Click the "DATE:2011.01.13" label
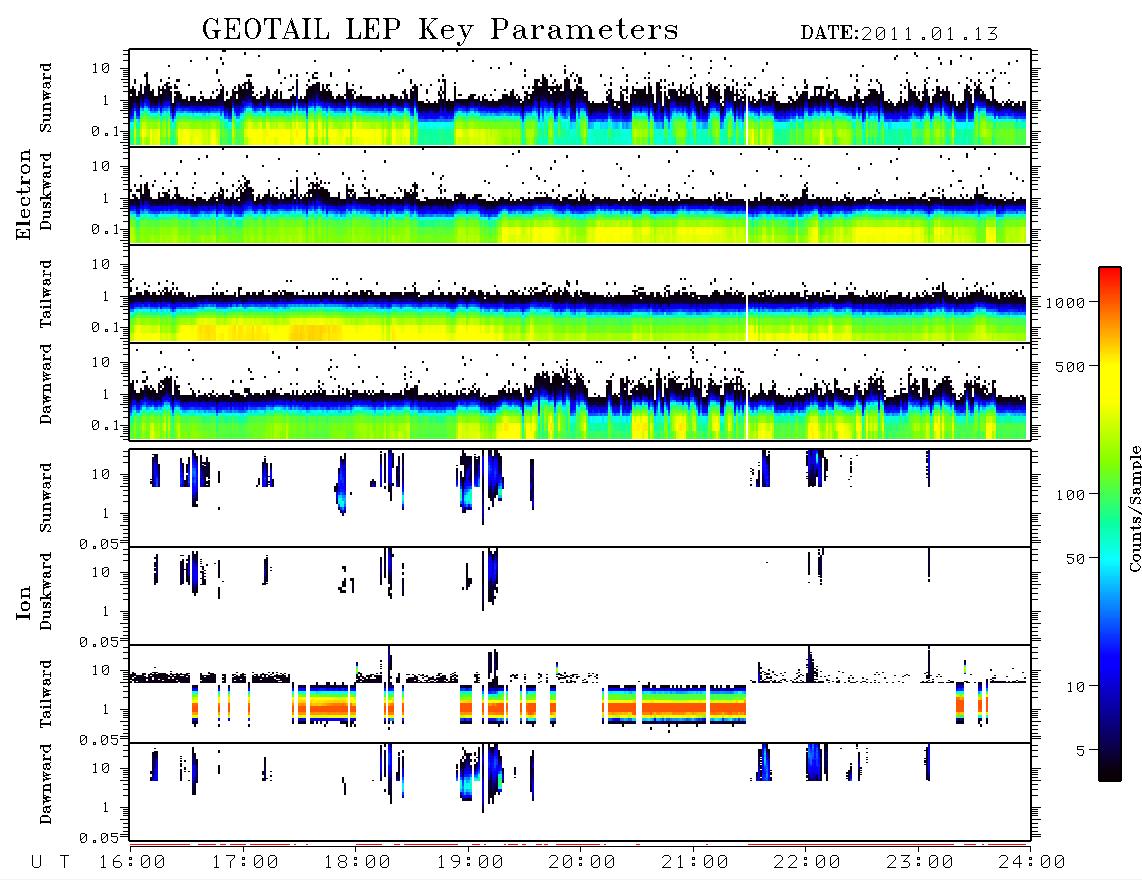 (899, 34)
